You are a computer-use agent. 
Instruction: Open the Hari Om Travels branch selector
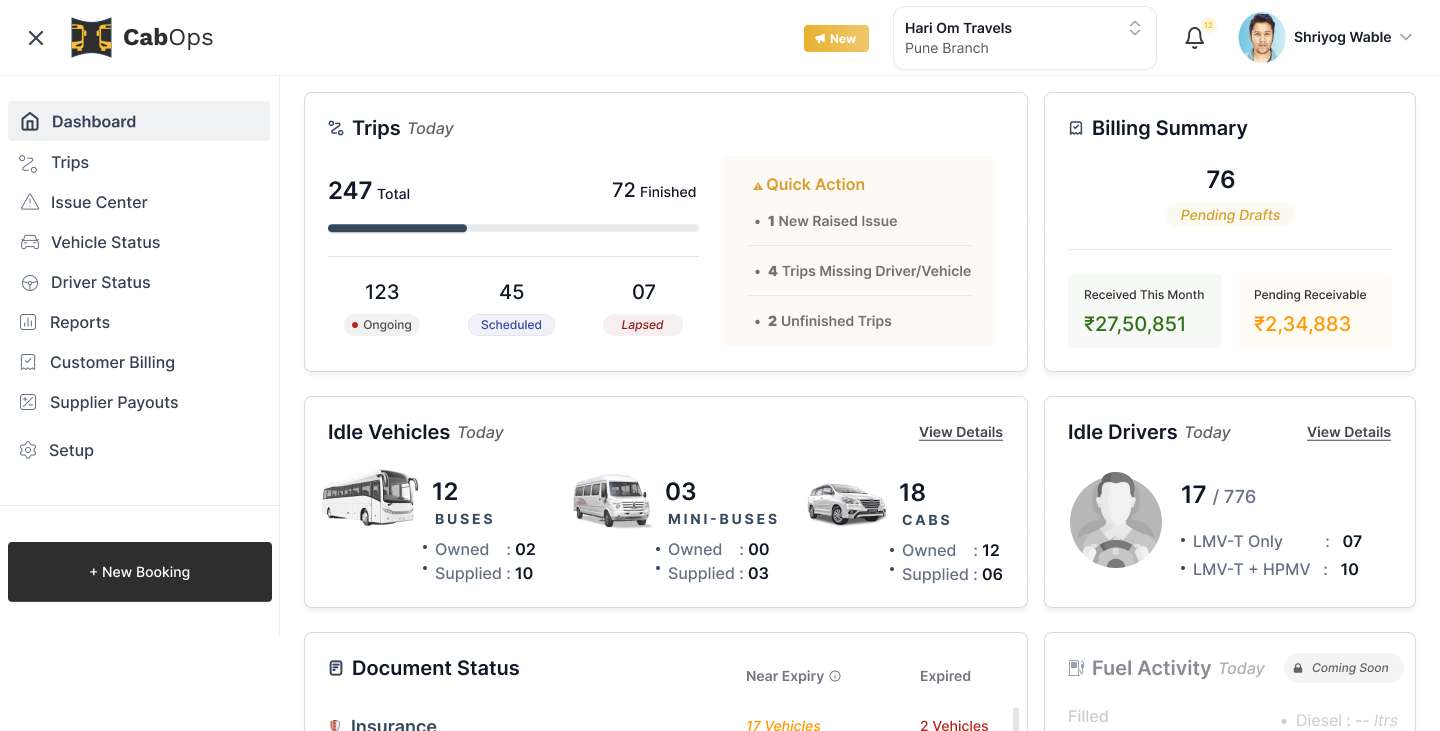(x=1024, y=38)
